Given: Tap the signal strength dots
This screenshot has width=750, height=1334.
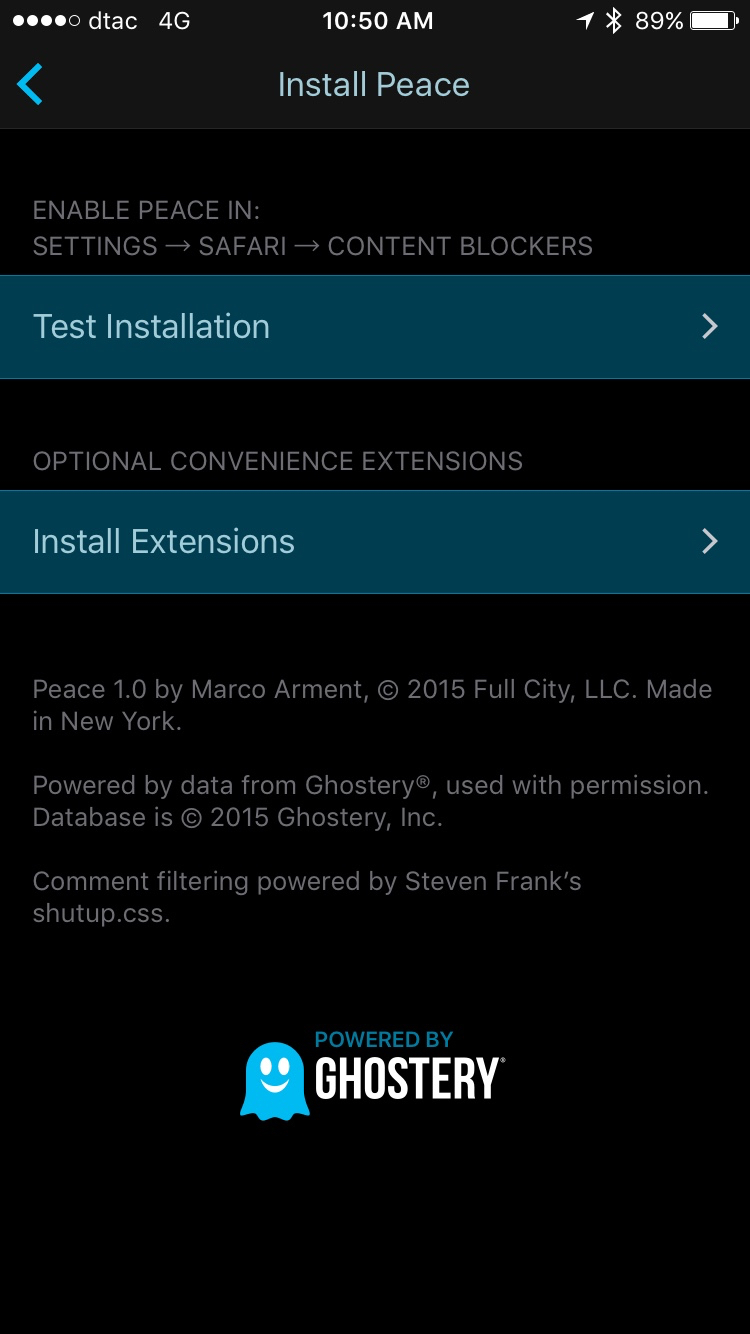Looking at the screenshot, I should click(46, 21).
